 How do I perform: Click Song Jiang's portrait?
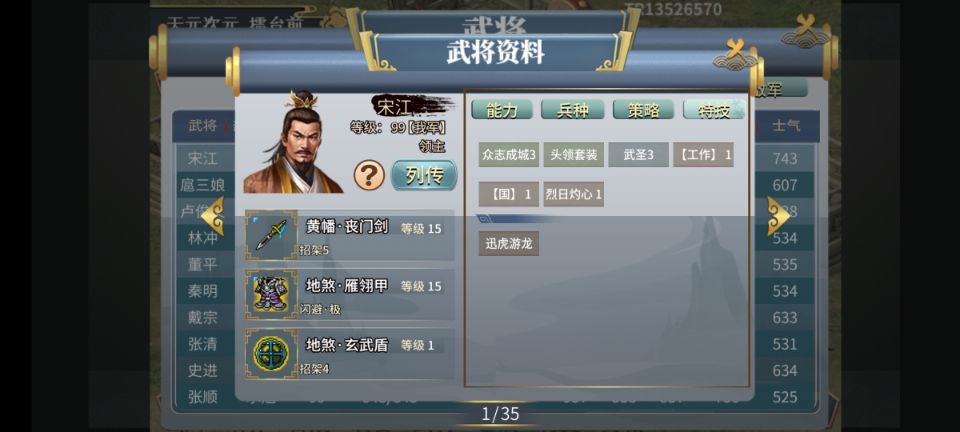pos(293,143)
